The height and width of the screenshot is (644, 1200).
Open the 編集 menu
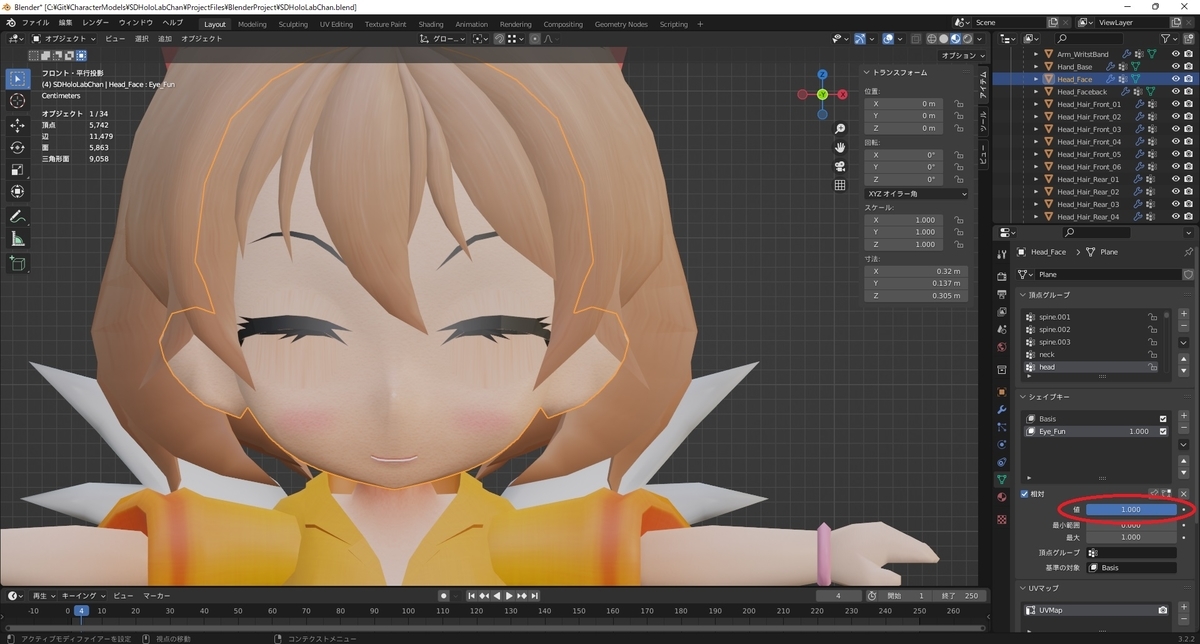(x=65, y=22)
